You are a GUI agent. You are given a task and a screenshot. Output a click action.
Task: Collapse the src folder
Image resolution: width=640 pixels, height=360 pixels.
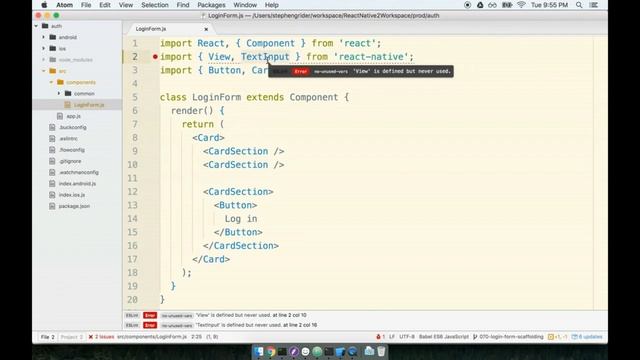pyautogui.click(x=44, y=71)
